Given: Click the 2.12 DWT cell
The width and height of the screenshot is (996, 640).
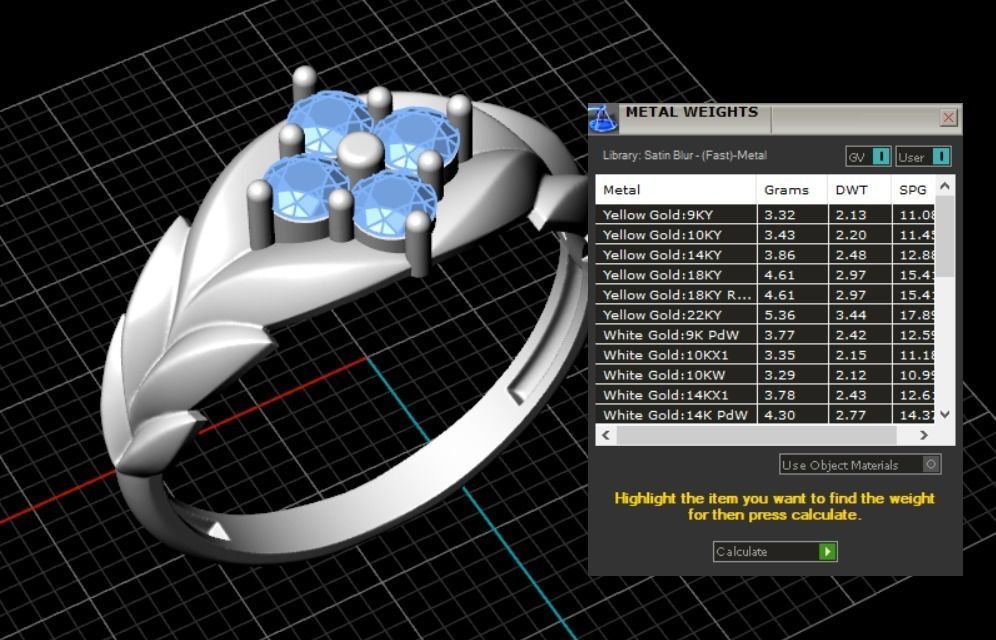Looking at the screenshot, I should (859, 375).
